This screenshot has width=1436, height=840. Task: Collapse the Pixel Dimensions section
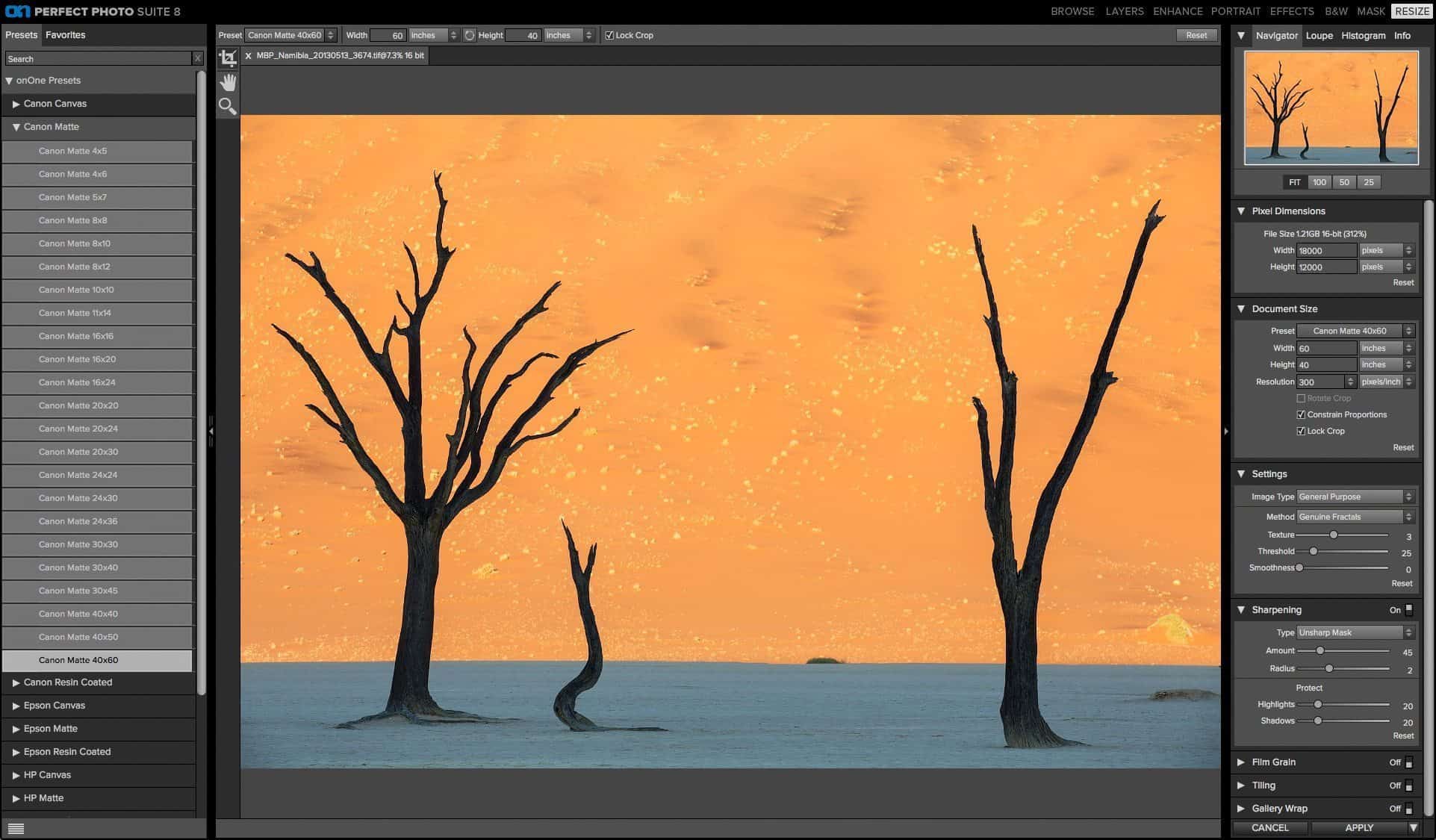pos(1241,211)
